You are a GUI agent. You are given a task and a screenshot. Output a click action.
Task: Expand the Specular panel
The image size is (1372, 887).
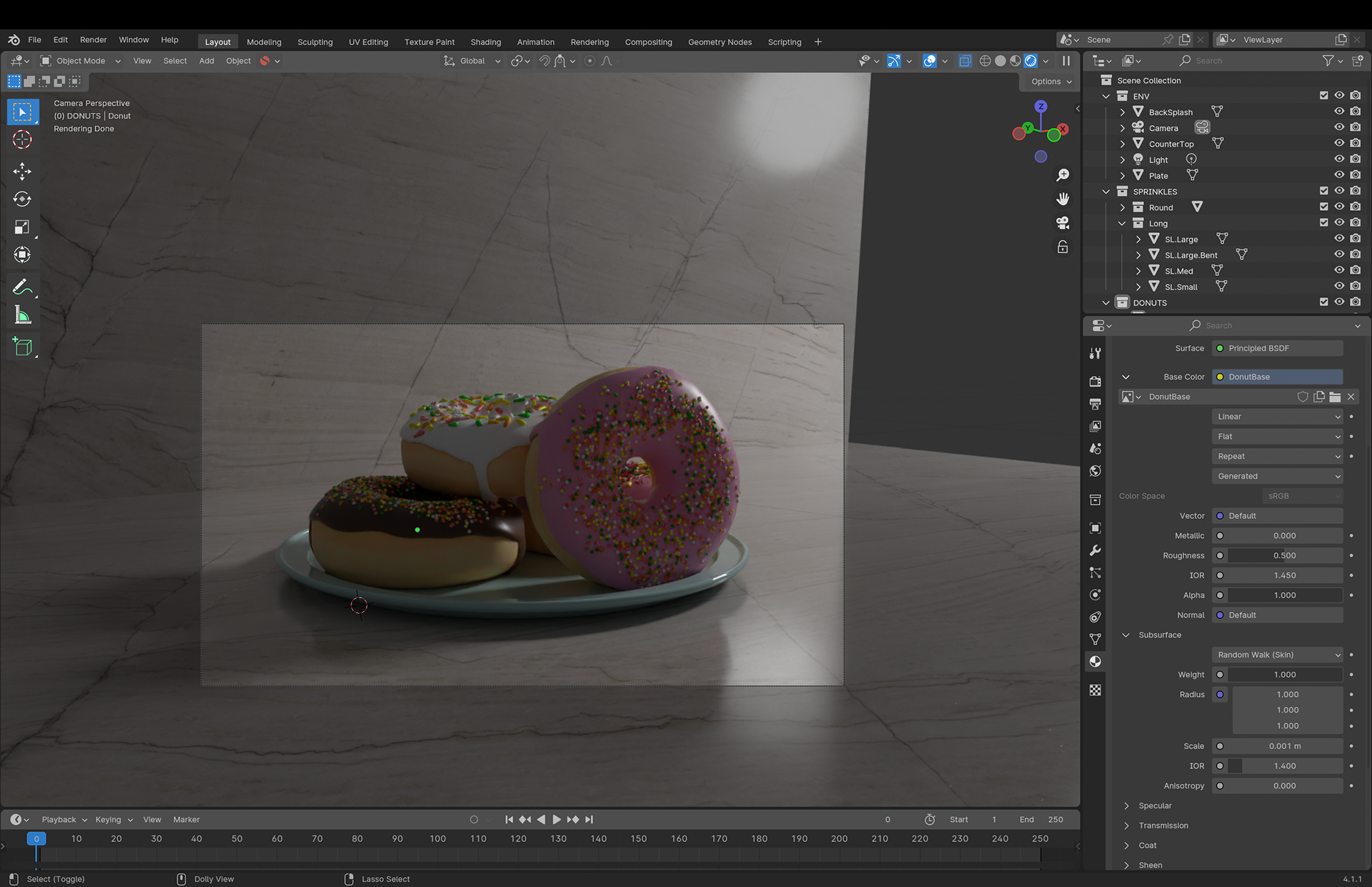[x=1127, y=806]
